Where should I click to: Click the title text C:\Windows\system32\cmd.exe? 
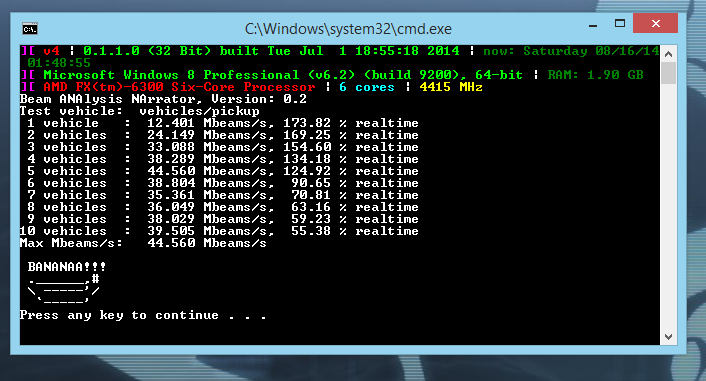348,29
